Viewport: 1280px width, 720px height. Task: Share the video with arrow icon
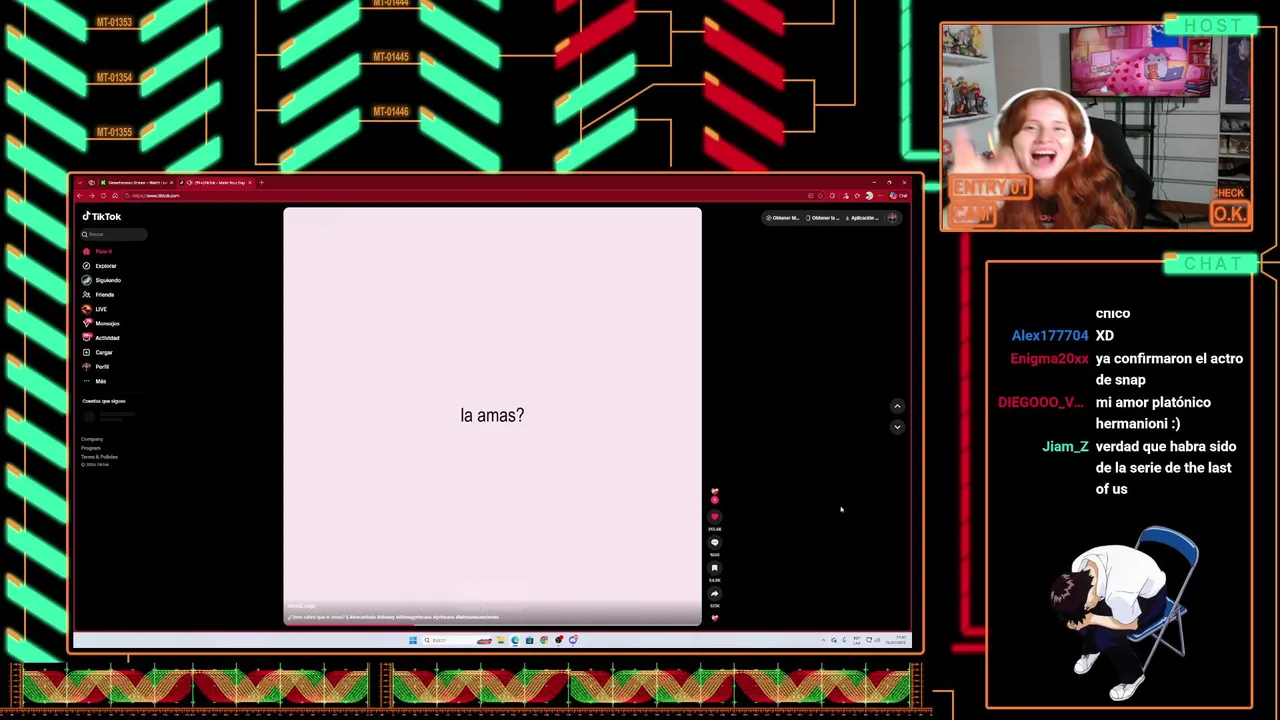pyautogui.click(x=714, y=593)
